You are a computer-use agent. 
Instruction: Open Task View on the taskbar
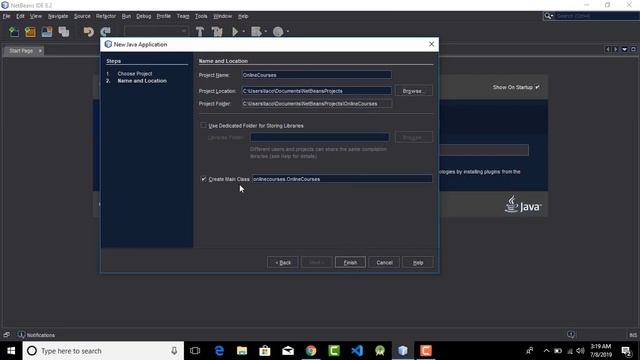(x=195, y=351)
